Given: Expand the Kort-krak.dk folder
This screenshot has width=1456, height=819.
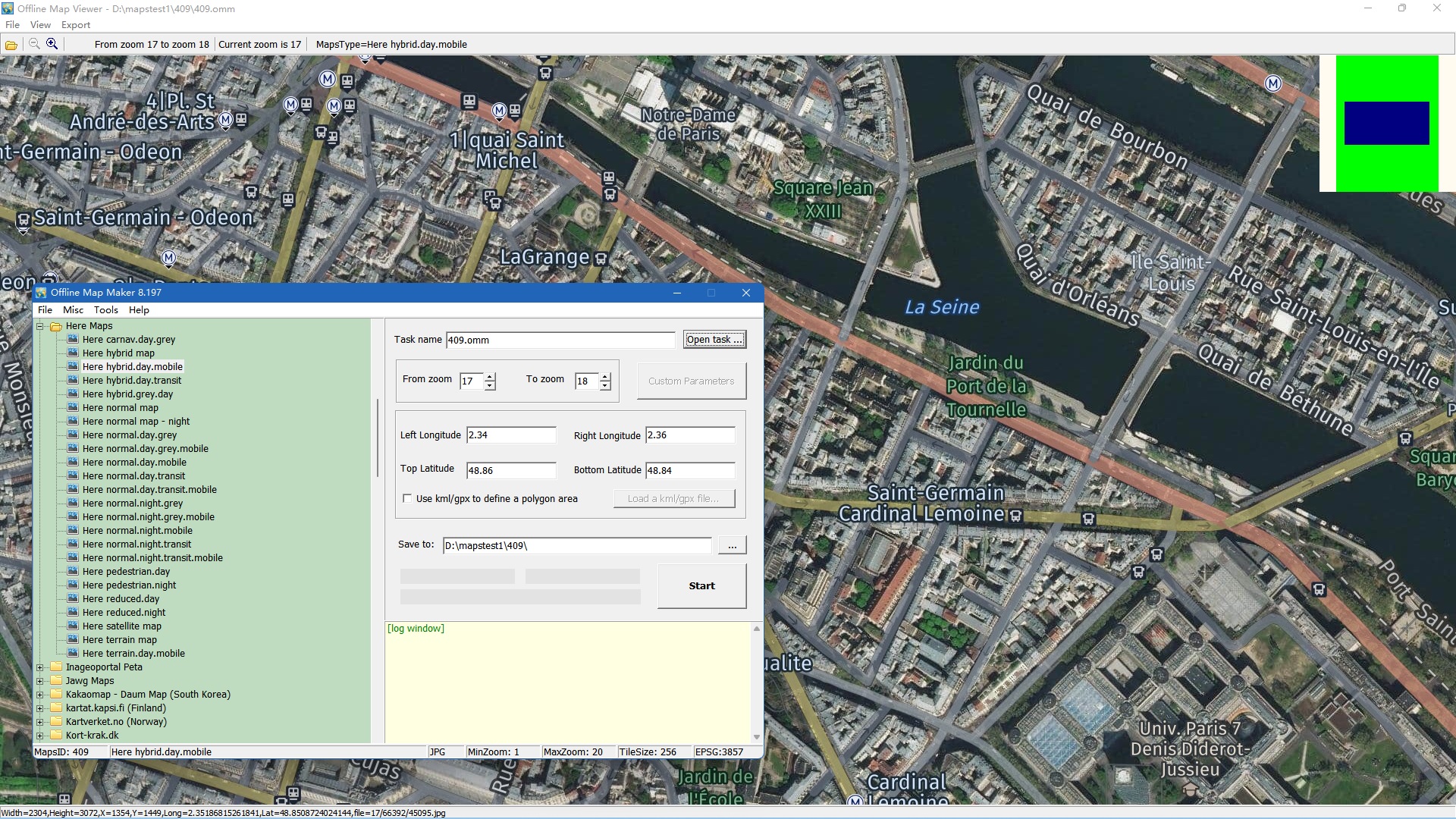Looking at the screenshot, I should 40,736.
